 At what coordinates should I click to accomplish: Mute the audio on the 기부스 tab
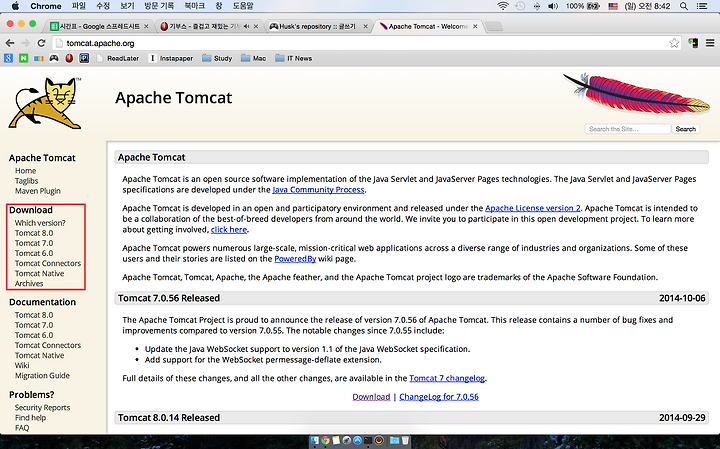(x=247, y=27)
